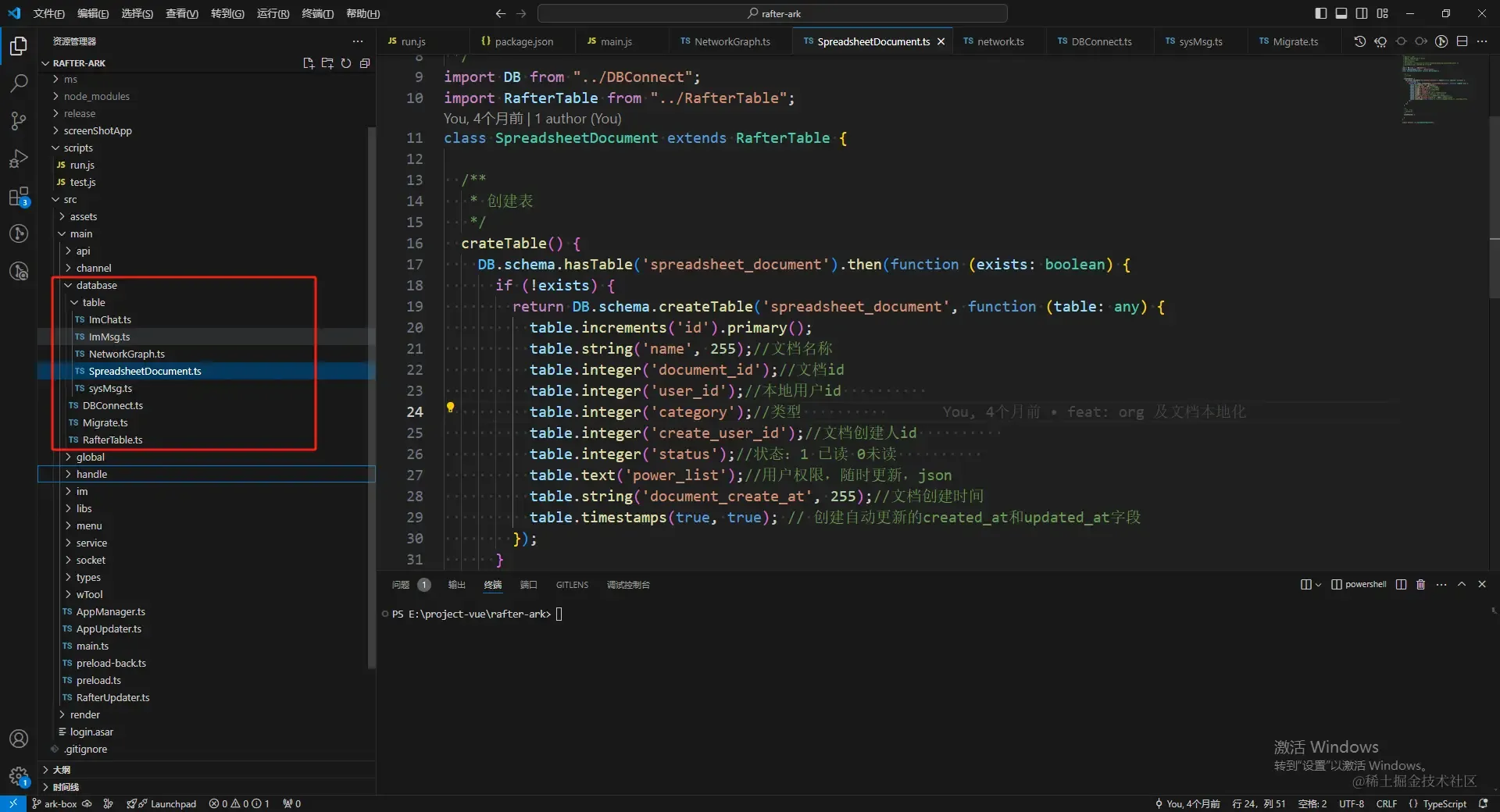Screen dimensions: 1500x812
Task: Open the customize layout icon
Action: (x=1382, y=13)
